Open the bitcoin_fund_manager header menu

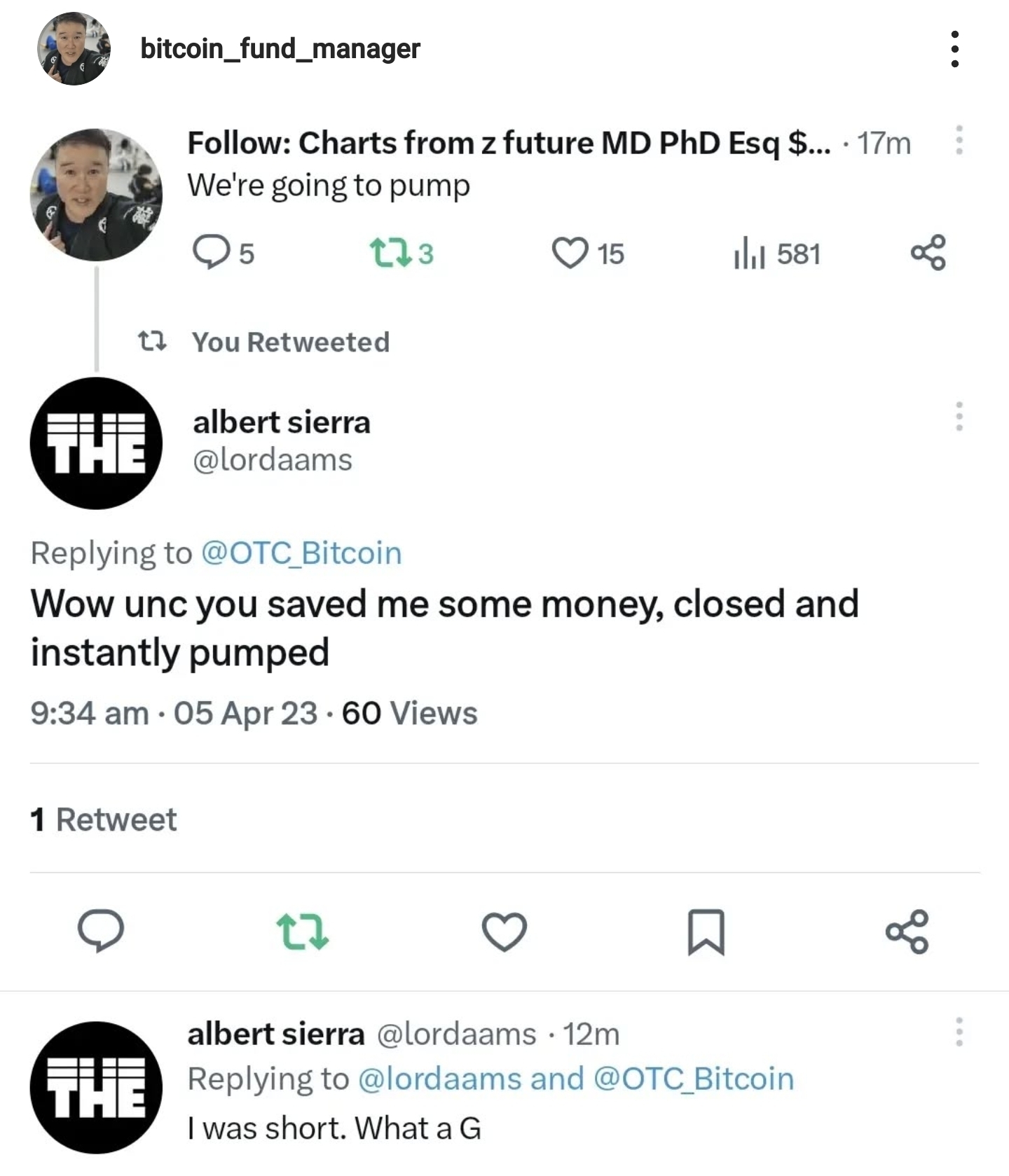(x=954, y=50)
